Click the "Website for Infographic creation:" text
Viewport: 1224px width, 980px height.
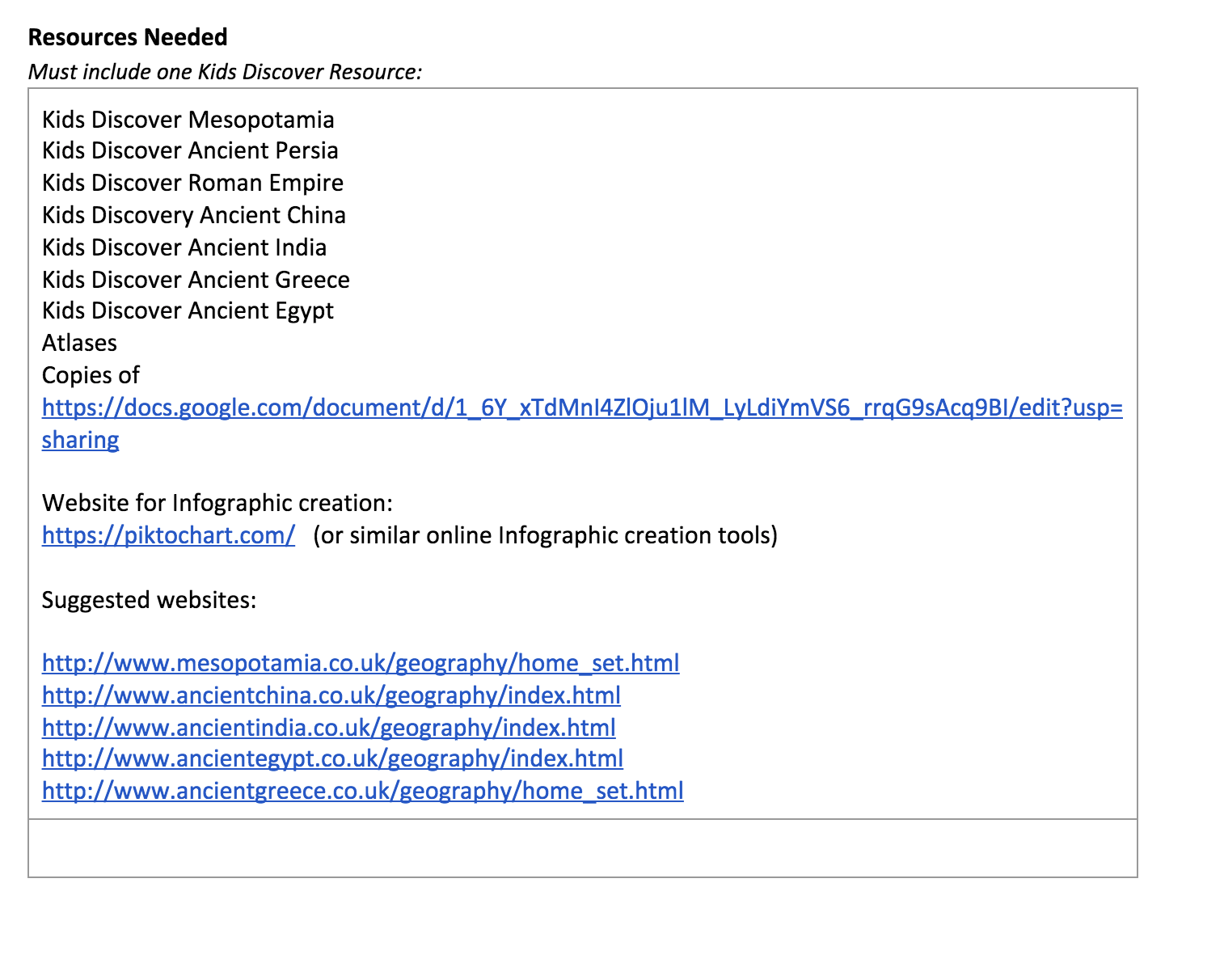(x=217, y=503)
